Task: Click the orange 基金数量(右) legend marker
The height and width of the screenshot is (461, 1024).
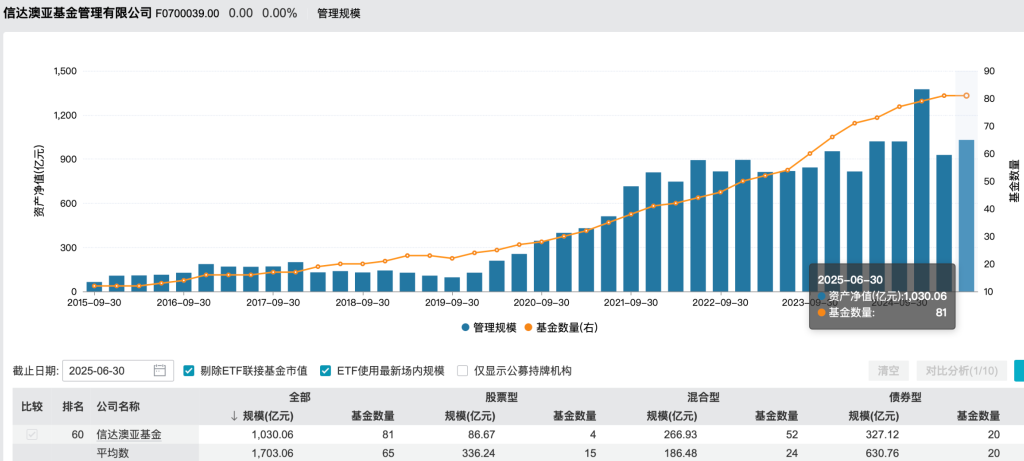Action: tap(527, 327)
